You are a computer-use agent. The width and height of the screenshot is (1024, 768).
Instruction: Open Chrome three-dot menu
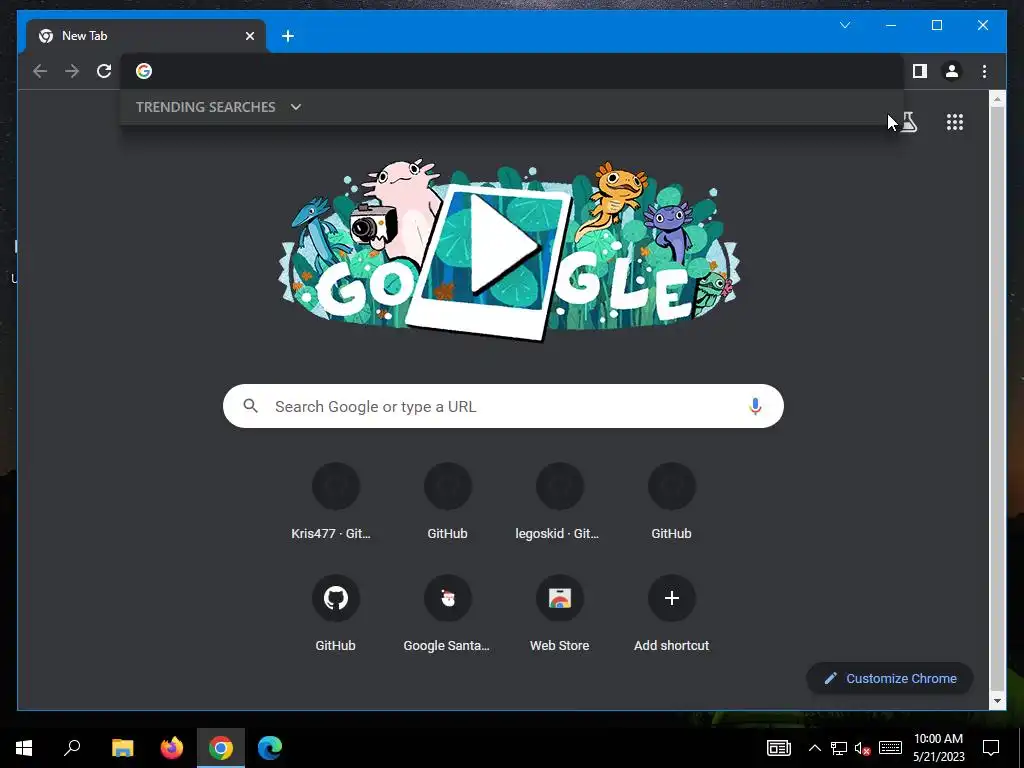(984, 71)
